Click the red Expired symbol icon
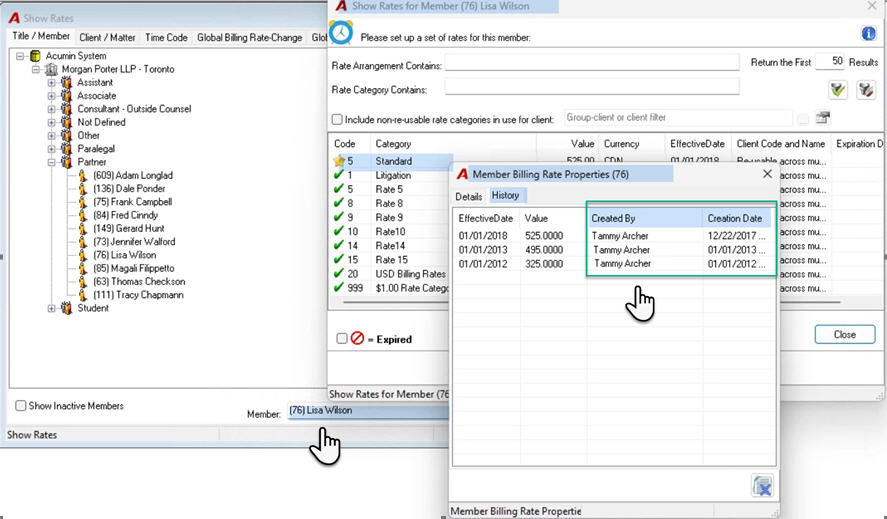Screen dimensions: 887x519 [x=357, y=338]
